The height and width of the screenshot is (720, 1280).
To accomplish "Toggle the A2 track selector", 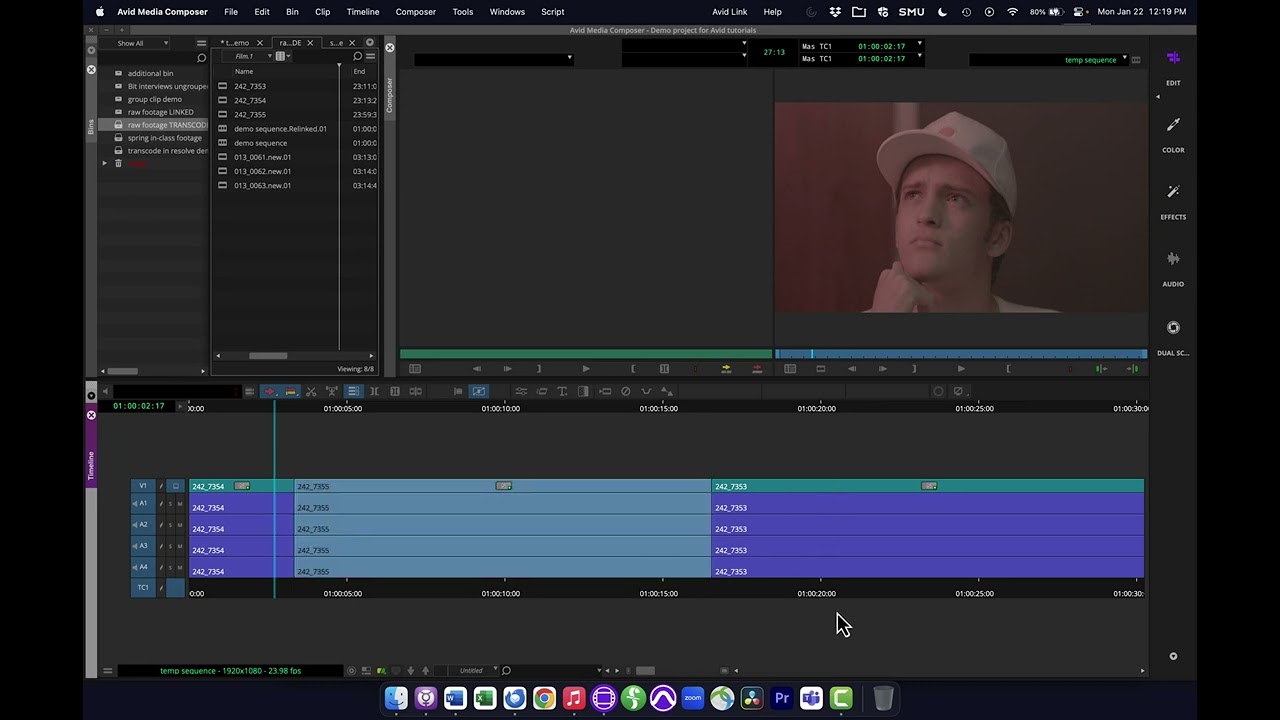I will click(143, 525).
